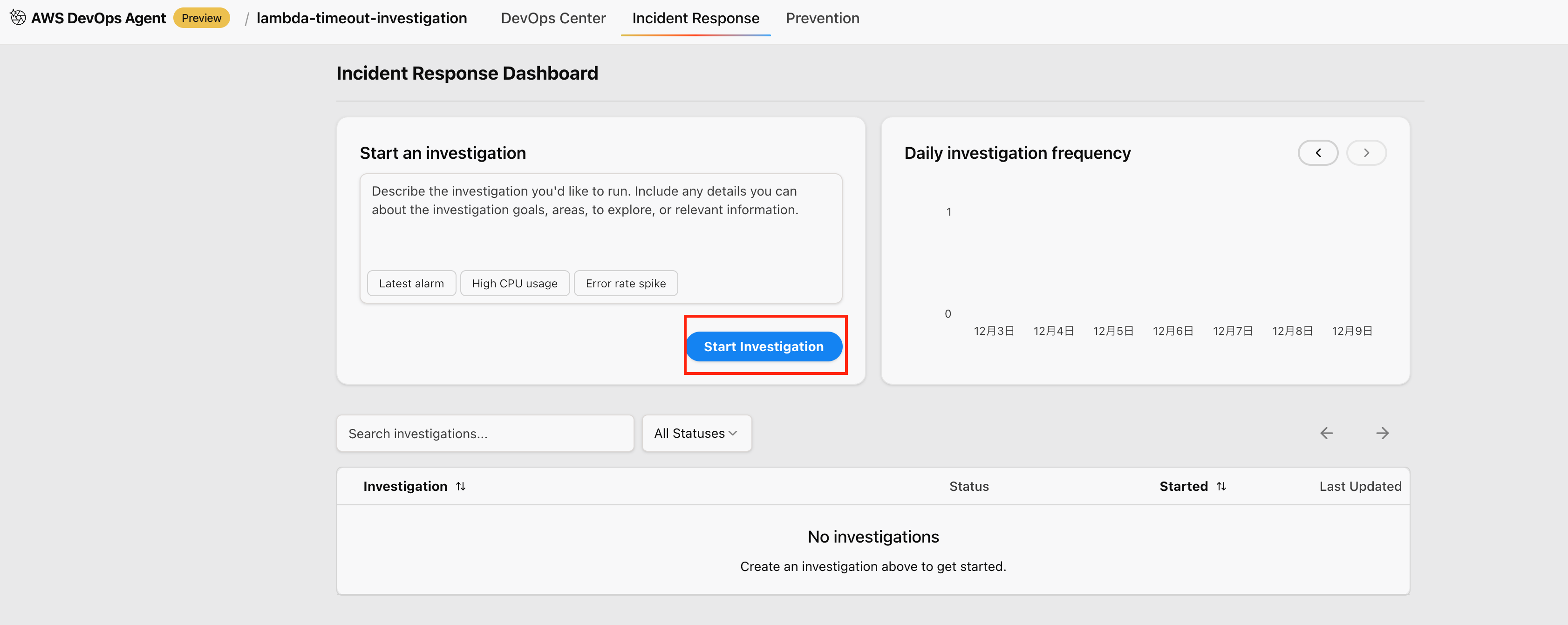Pick the High CPU usage suggestion
Image resolution: width=1568 pixels, height=625 pixels.
pos(514,284)
